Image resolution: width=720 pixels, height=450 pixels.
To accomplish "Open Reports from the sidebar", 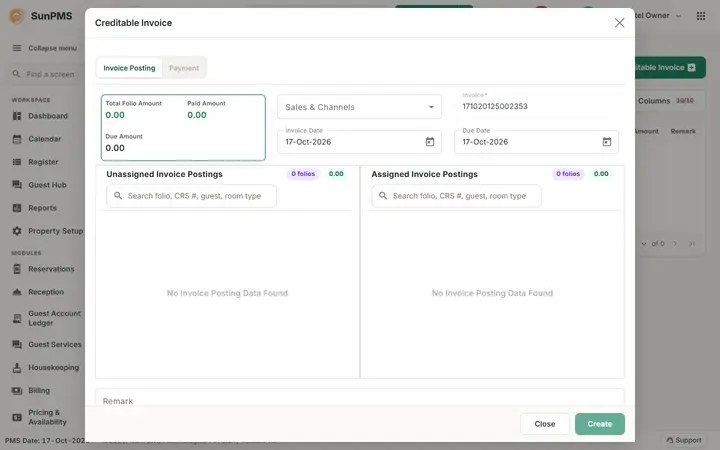I will click(42, 208).
